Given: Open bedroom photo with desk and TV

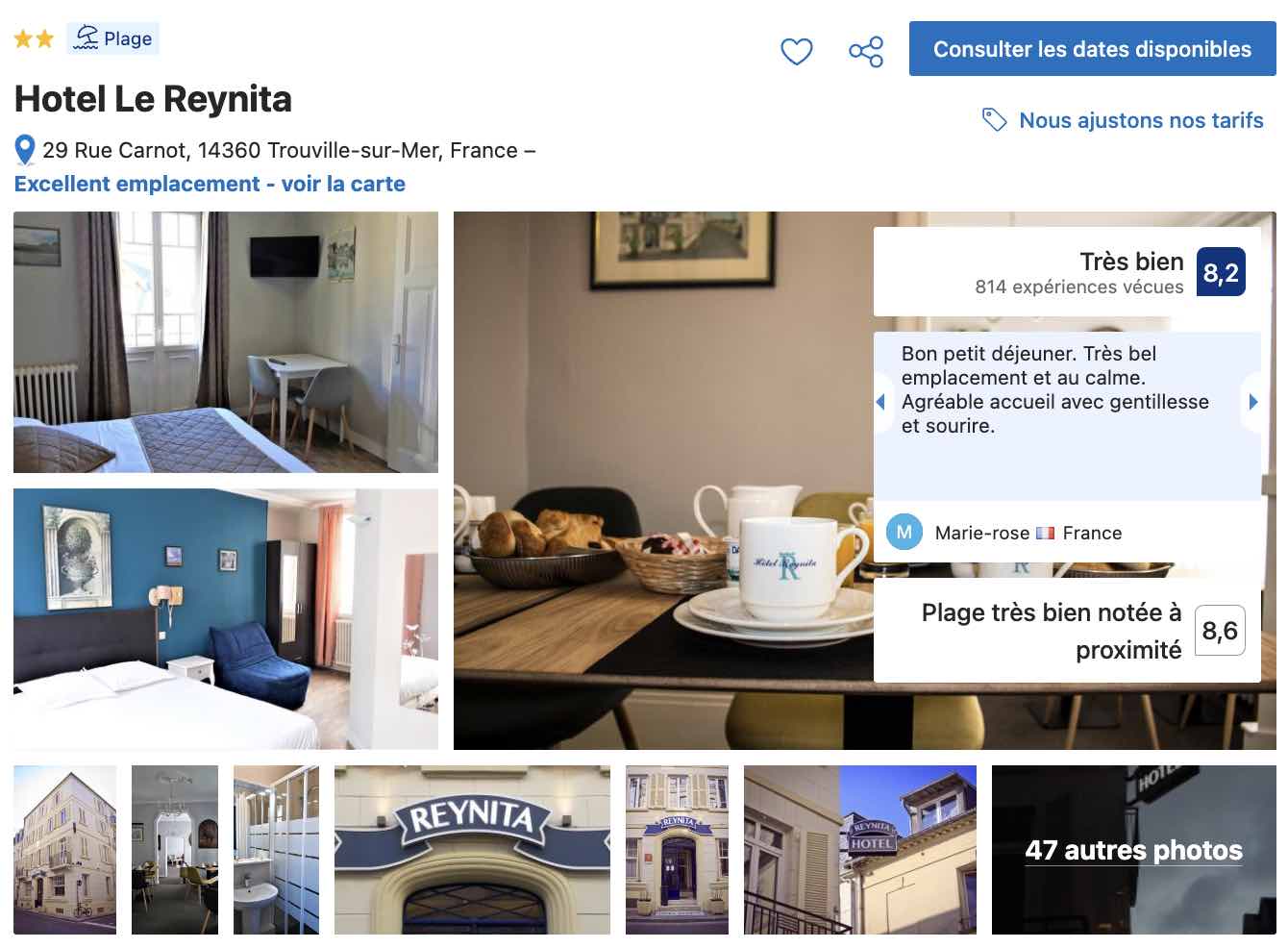Looking at the screenshot, I should coord(226,342).
